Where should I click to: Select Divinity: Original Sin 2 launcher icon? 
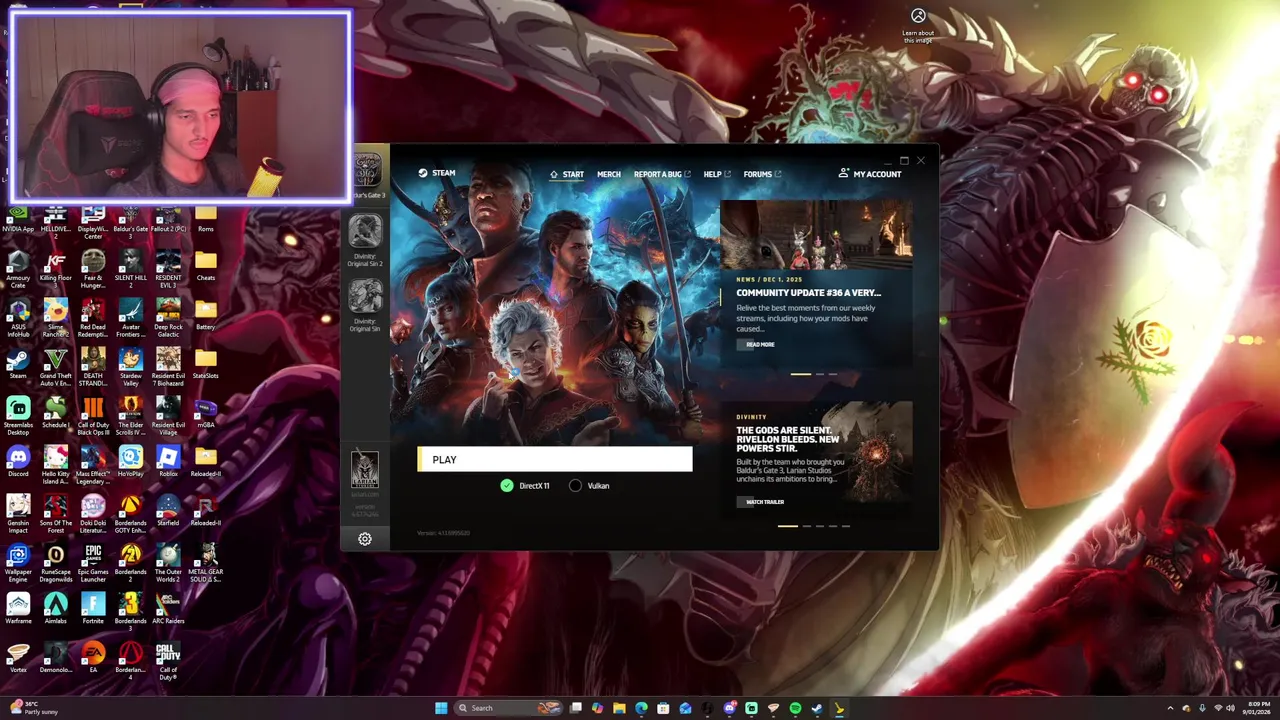coord(365,232)
